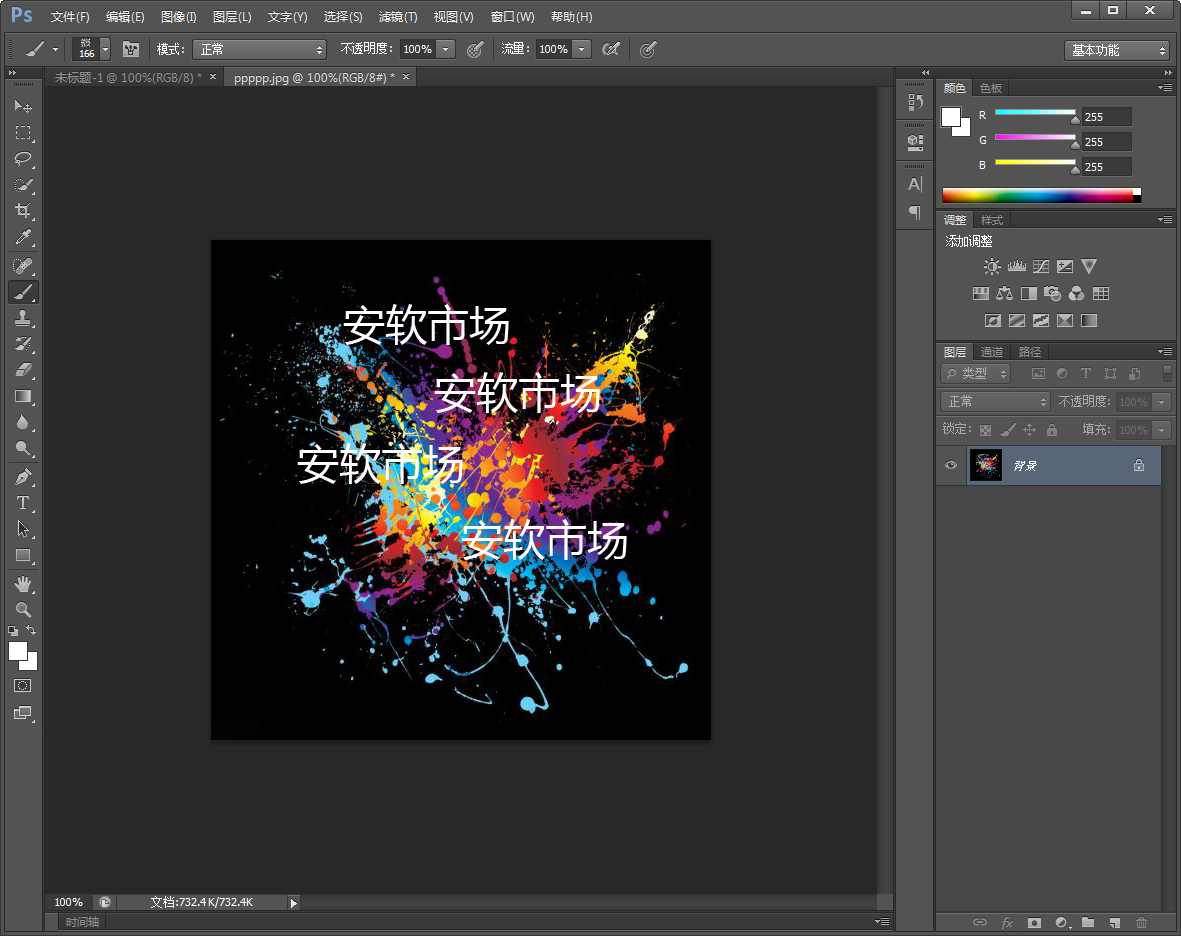Select the Brush tool in toolbox
This screenshot has width=1181, height=936.
click(23, 292)
